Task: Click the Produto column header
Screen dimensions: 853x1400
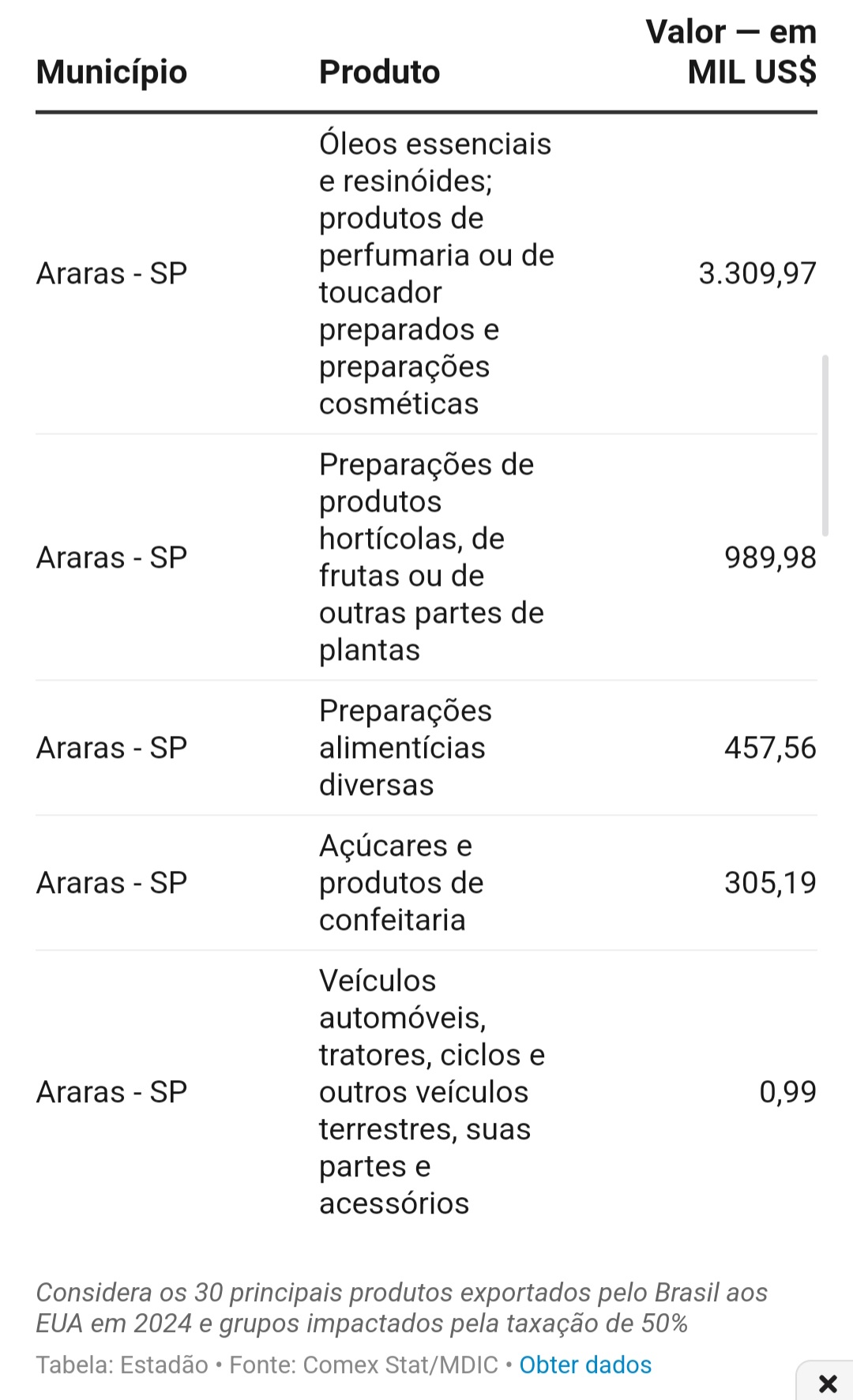Action: (x=379, y=72)
